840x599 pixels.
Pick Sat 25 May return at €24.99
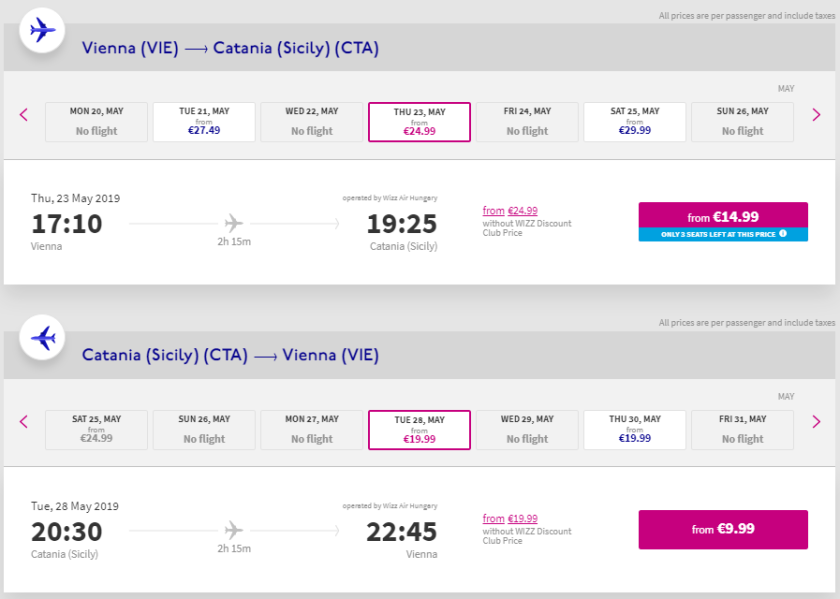point(96,429)
